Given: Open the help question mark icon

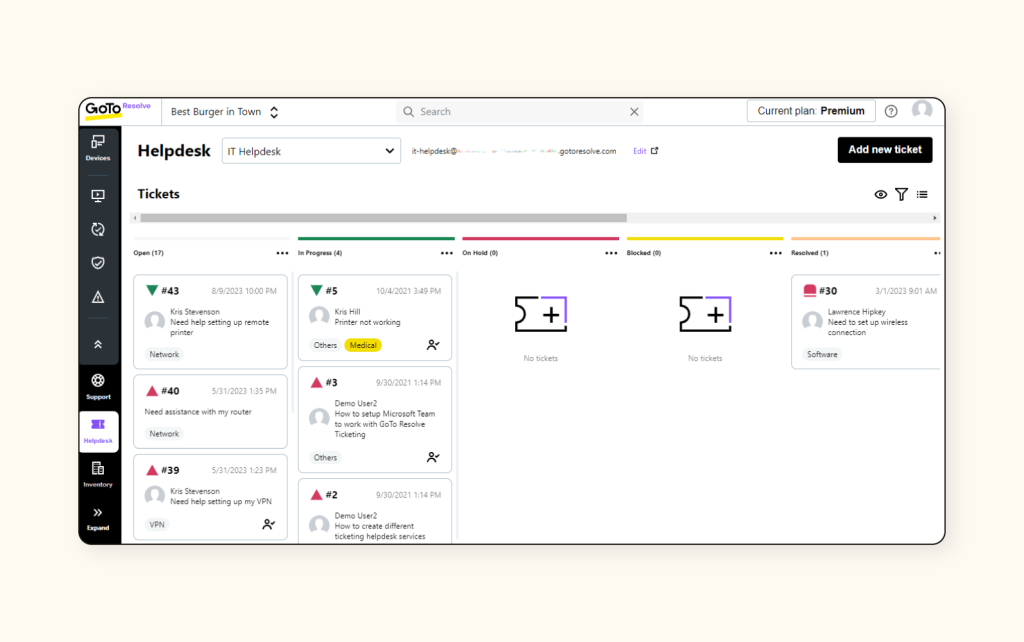Looking at the screenshot, I should pyautogui.click(x=891, y=111).
